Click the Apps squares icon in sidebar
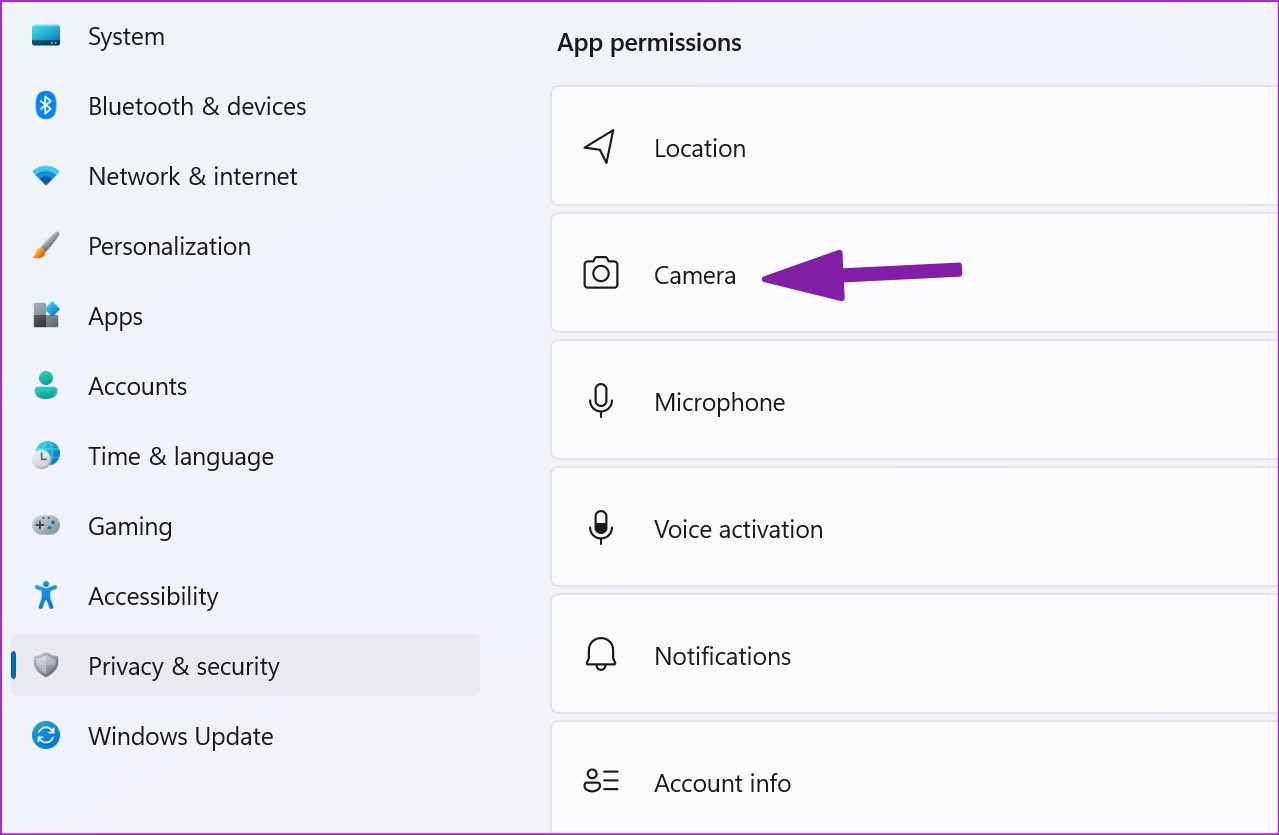This screenshot has width=1279, height=835. pyautogui.click(x=46, y=316)
